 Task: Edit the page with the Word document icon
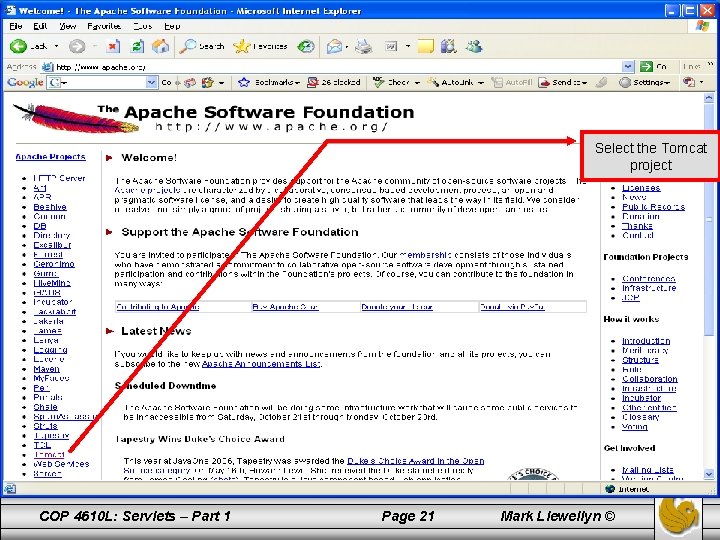391,46
